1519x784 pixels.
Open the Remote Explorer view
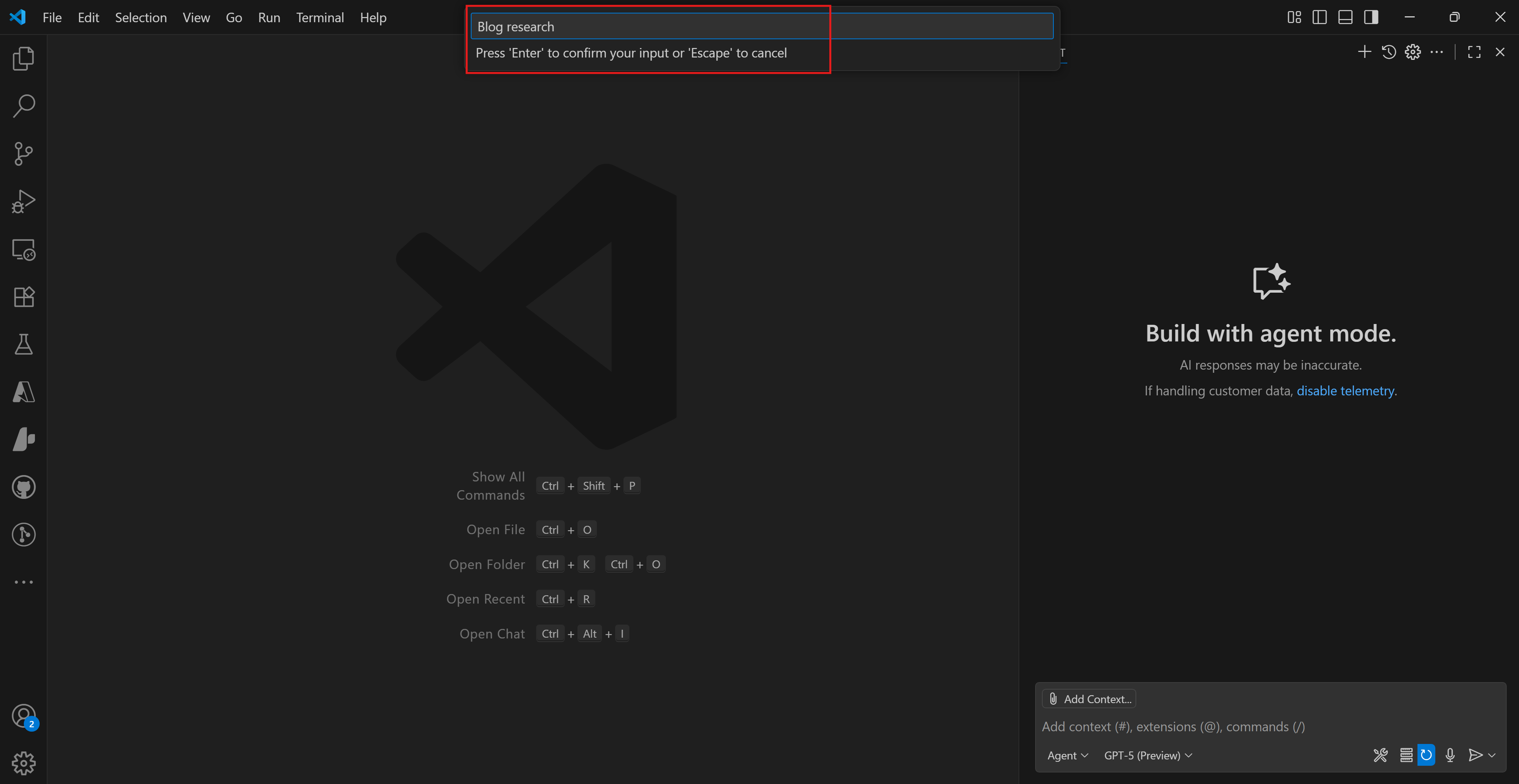click(x=23, y=249)
